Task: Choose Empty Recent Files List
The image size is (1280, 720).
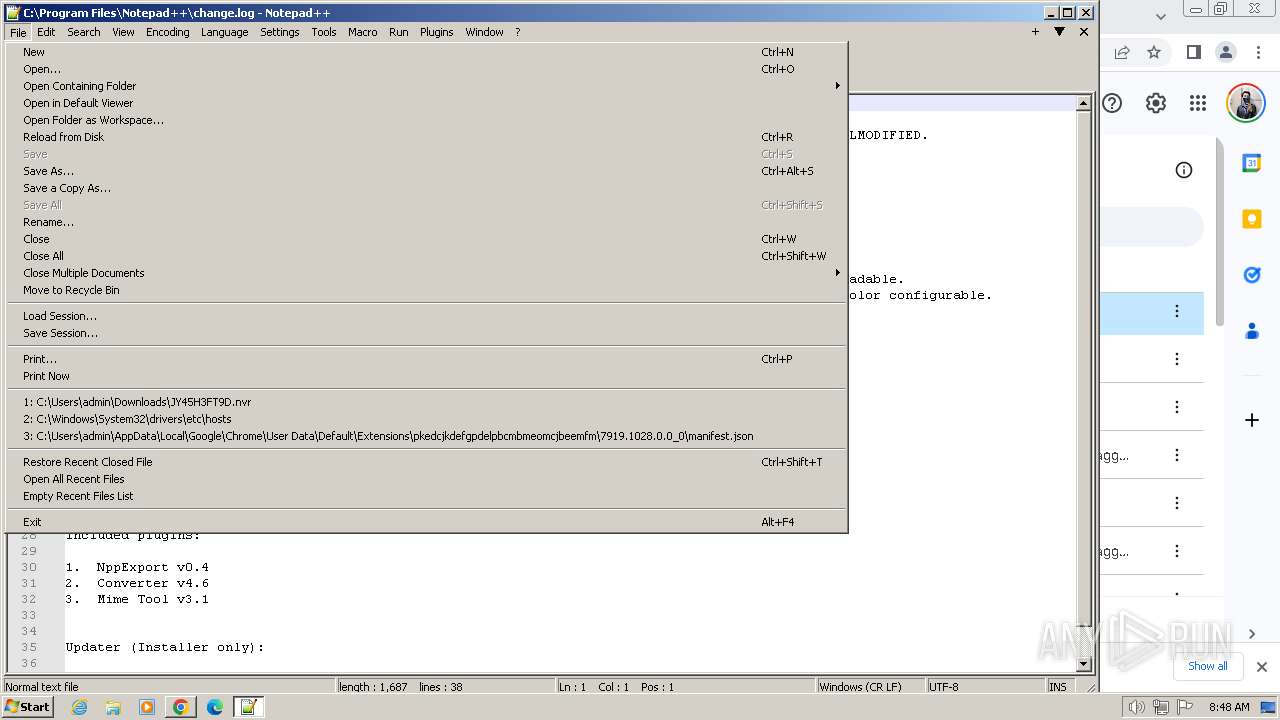Action: tap(427, 496)
